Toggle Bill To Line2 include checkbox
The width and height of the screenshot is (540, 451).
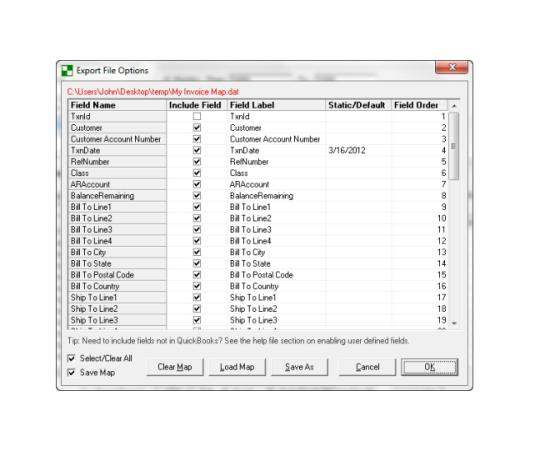tap(197, 218)
